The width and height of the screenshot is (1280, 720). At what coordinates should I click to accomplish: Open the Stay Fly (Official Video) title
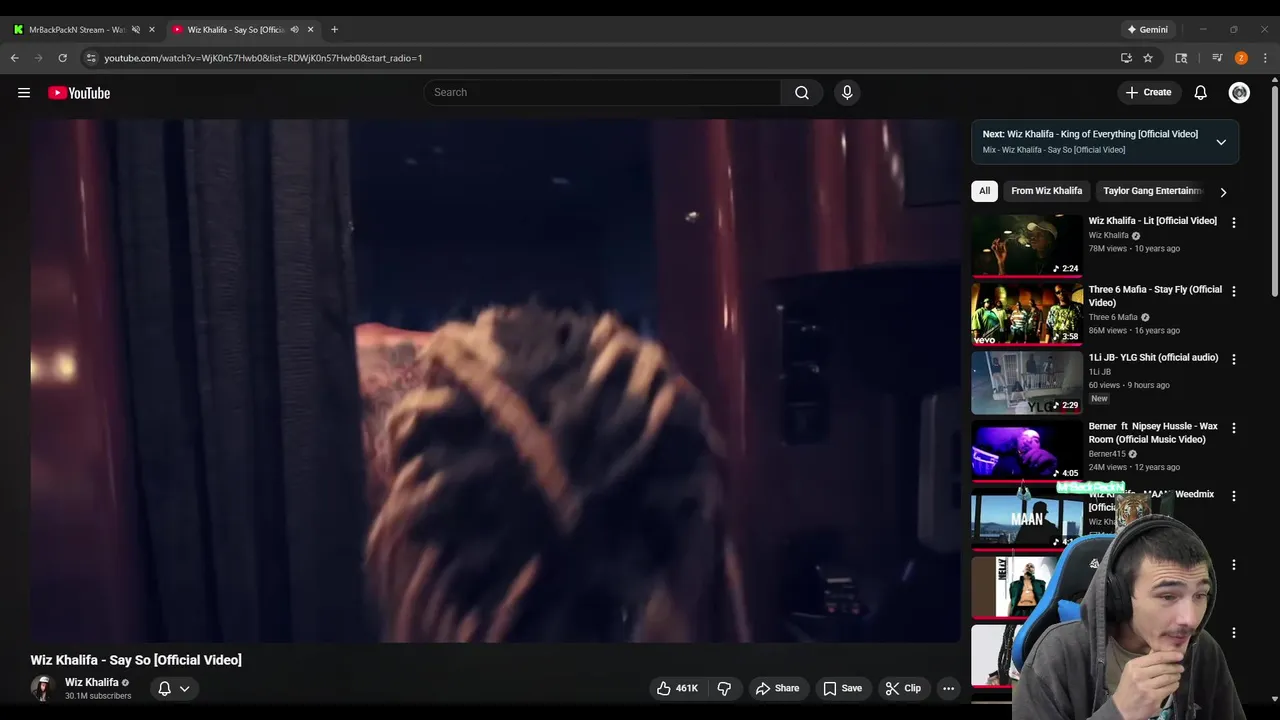[x=1155, y=296]
